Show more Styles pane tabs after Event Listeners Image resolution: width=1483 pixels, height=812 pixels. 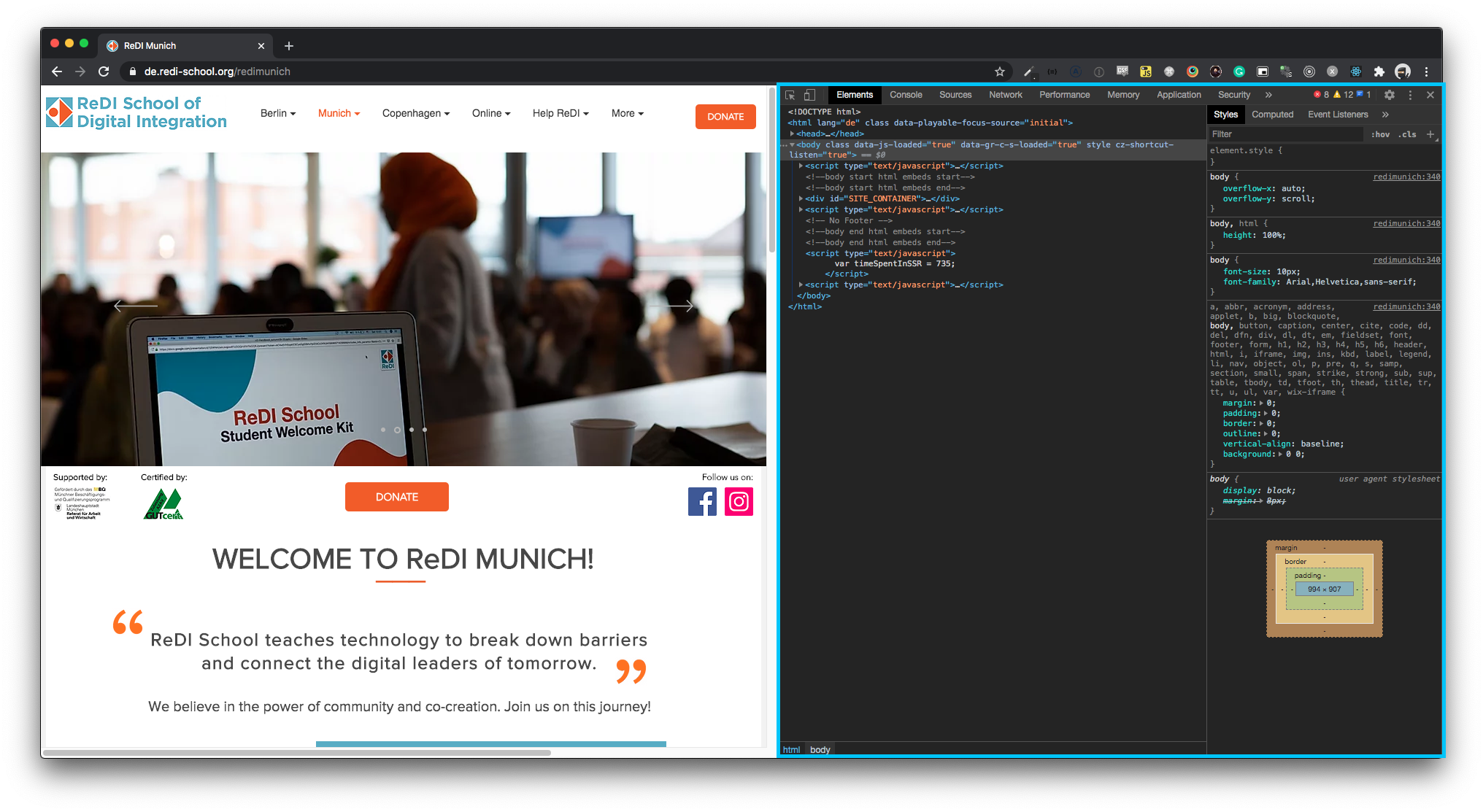(1385, 115)
